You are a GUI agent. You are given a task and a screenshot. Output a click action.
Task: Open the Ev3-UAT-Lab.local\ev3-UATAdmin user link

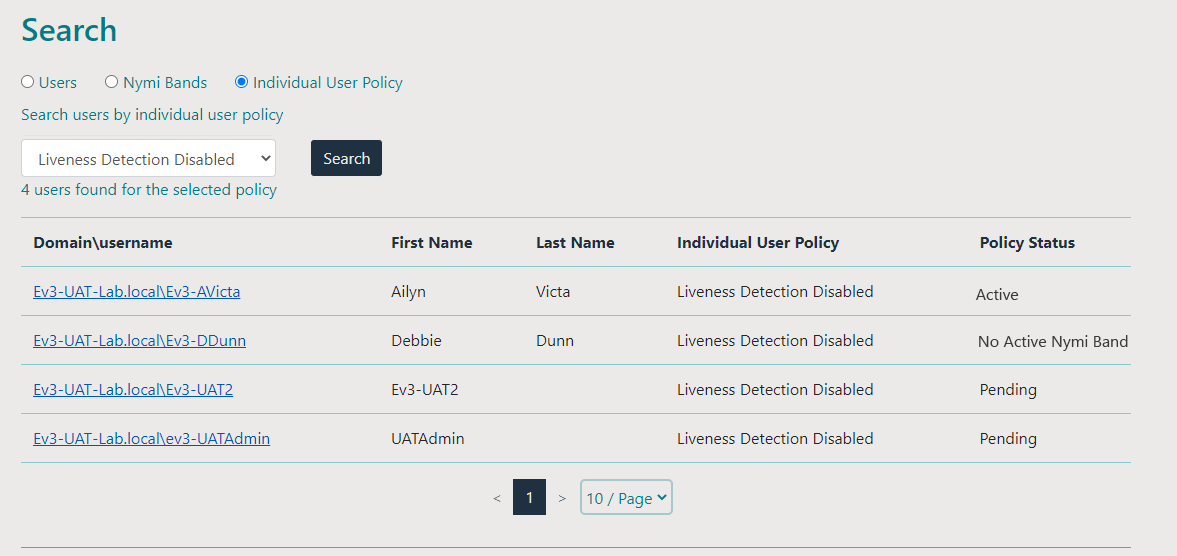coord(151,439)
